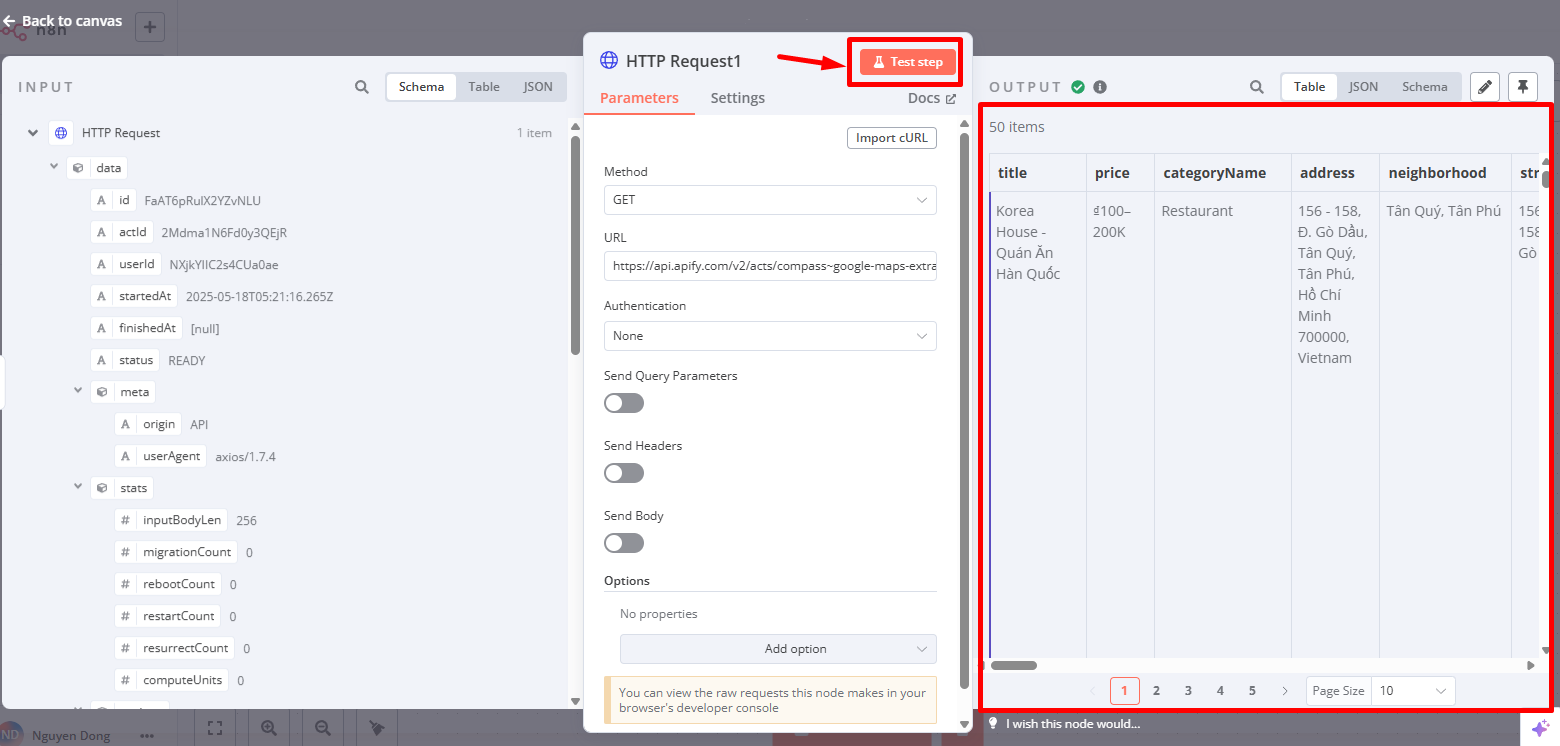Image resolution: width=1560 pixels, height=746 pixels.
Task: Click the output info icon
Action: coord(1100,87)
